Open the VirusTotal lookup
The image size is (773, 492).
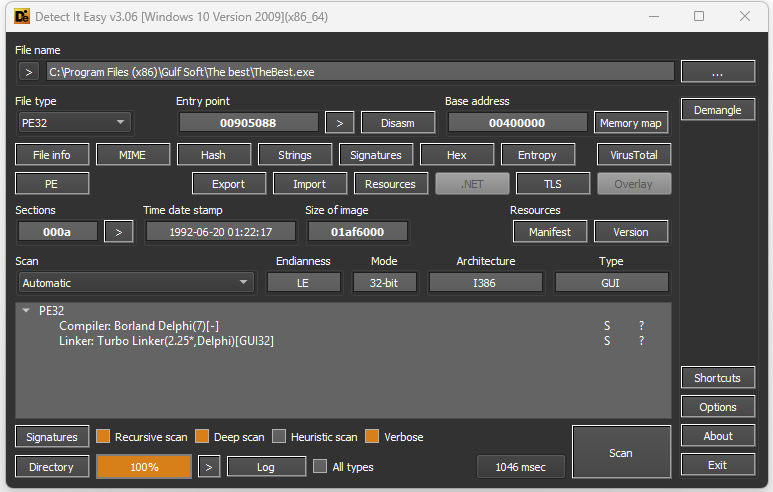(x=634, y=155)
